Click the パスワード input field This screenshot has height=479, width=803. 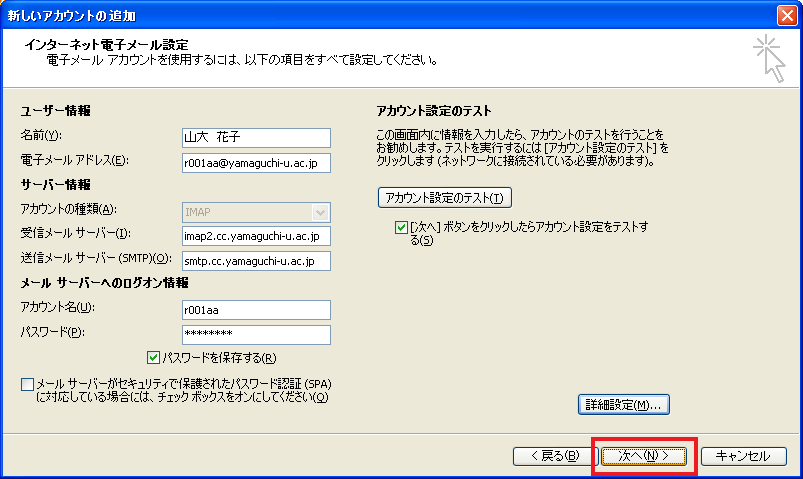click(256, 335)
